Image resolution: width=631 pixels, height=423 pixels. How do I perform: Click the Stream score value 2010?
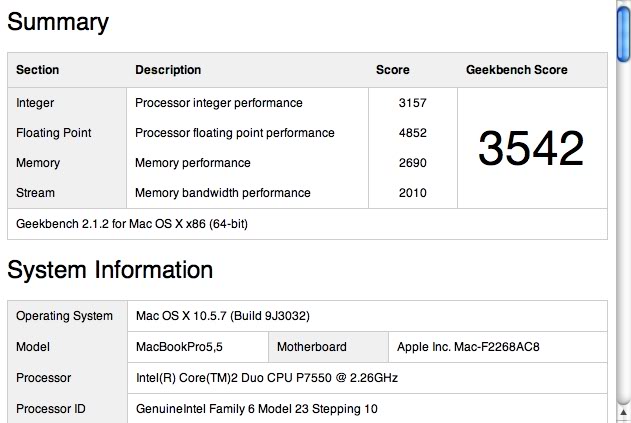(x=412, y=193)
